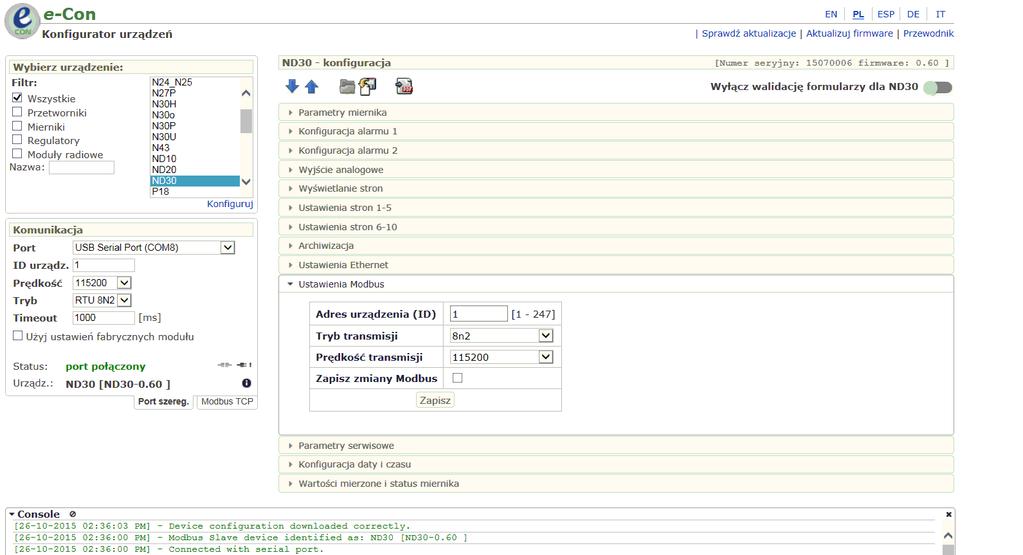Select N30P in device list
Image resolution: width=1023 pixels, height=555 pixels.
tap(194, 126)
